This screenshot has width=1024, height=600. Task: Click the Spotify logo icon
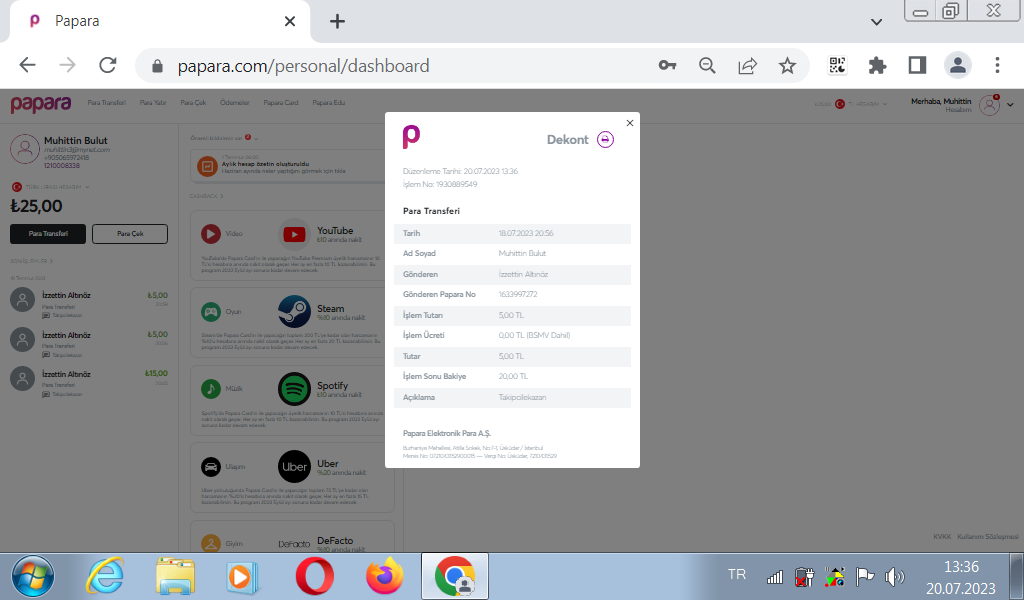tap(295, 389)
